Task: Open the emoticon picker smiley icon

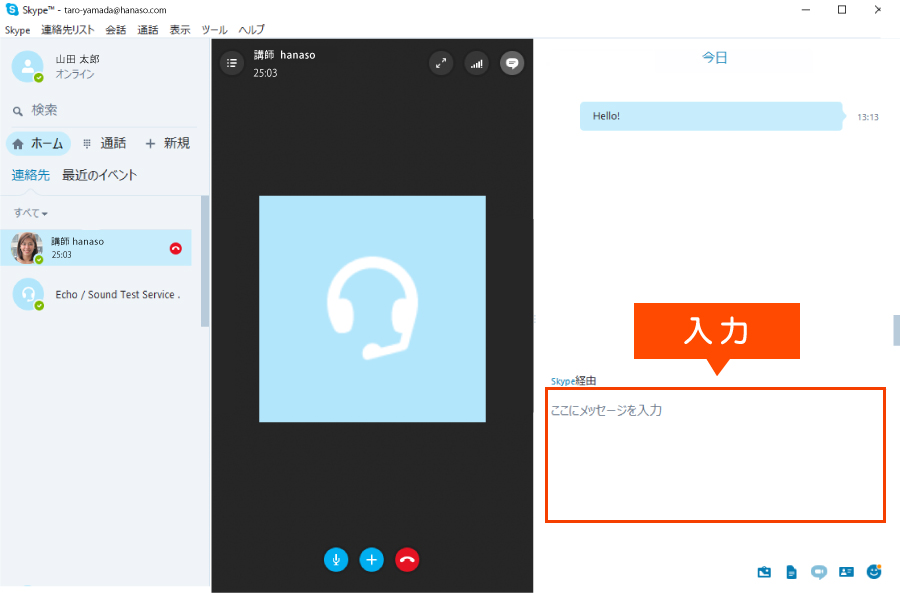Action: pos(874,572)
